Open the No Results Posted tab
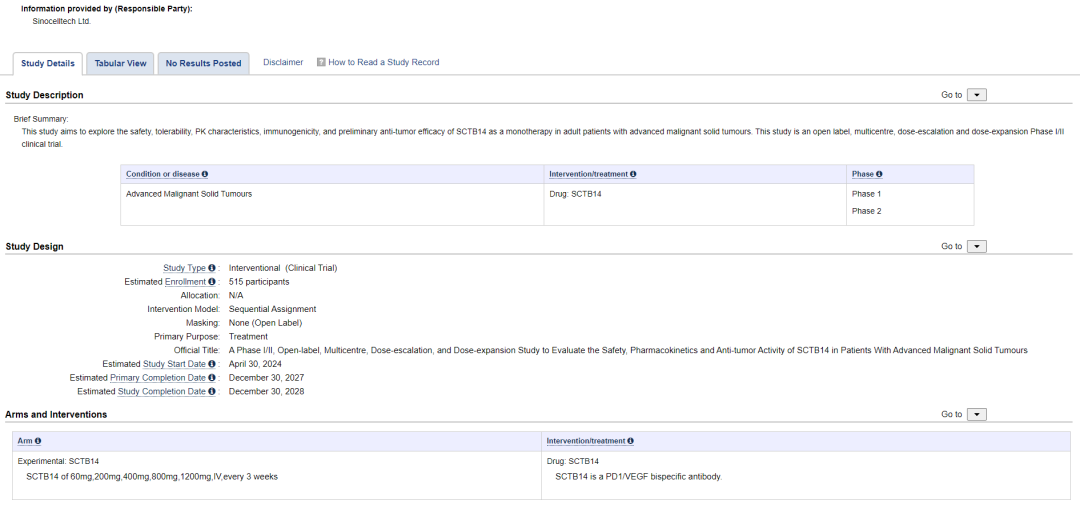1080x508 pixels. 203,63
